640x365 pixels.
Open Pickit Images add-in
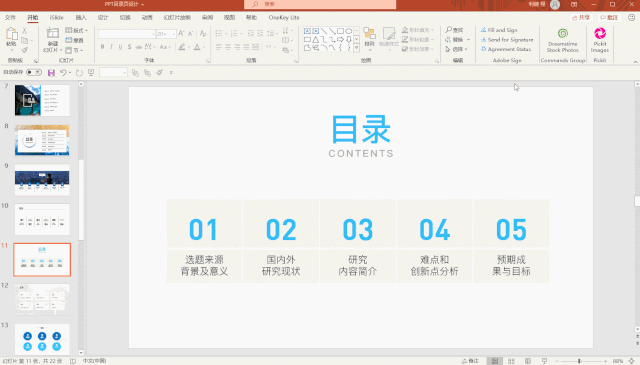coord(600,40)
